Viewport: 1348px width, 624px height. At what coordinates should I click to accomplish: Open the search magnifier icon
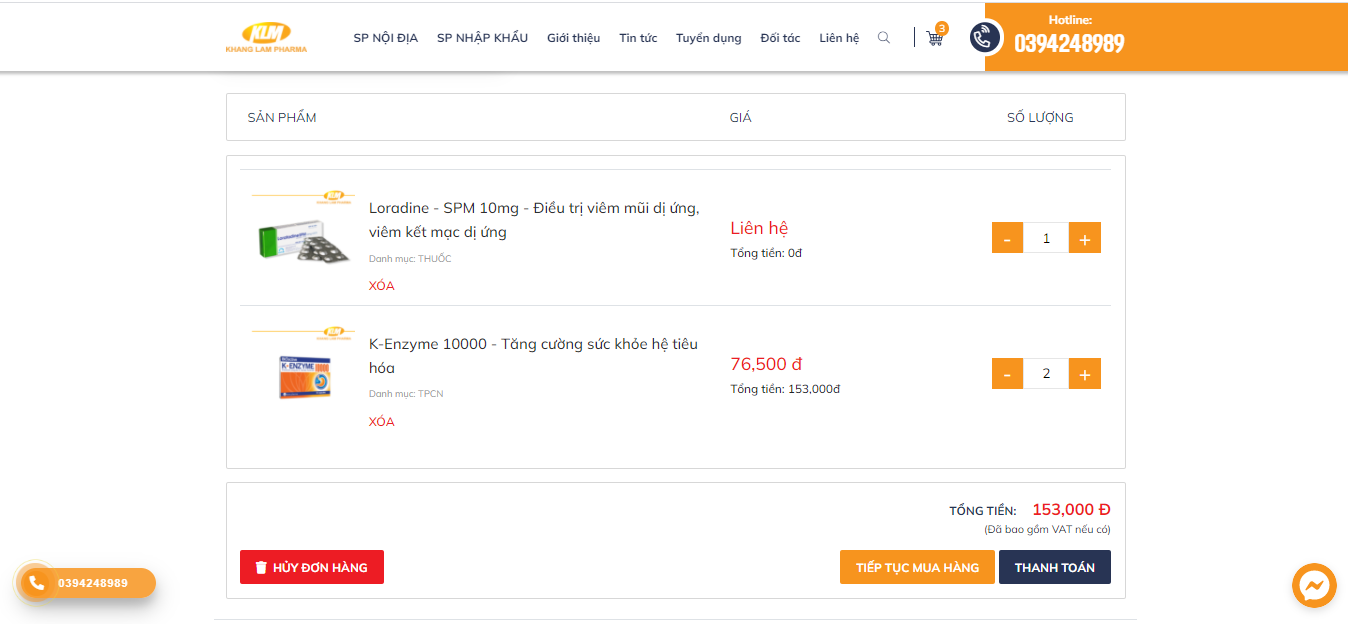(x=884, y=38)
